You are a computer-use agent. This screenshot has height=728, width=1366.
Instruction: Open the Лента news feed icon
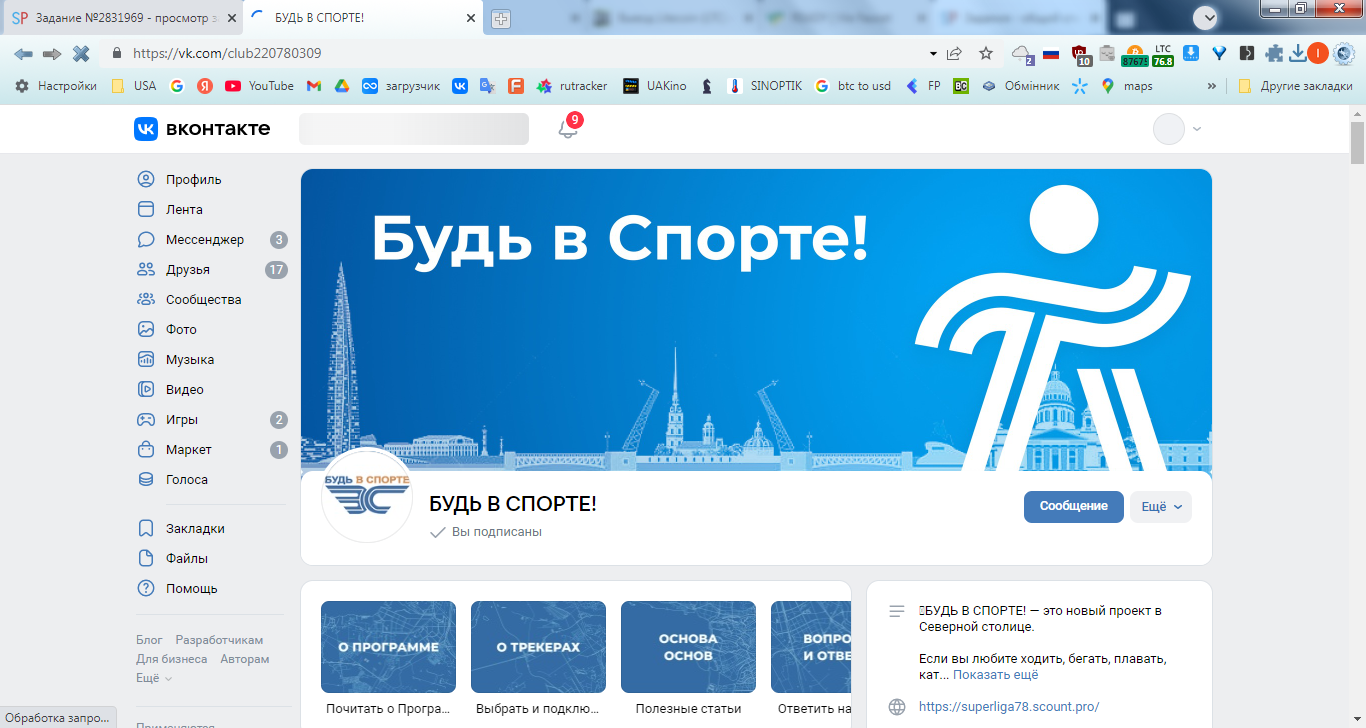[146, 210]
